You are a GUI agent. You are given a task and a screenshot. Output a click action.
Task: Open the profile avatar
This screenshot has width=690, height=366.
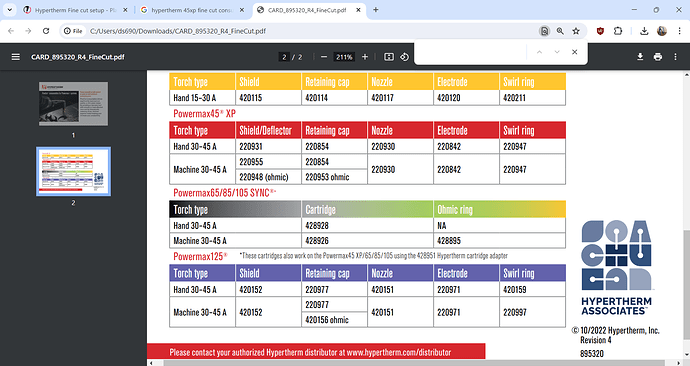tap(661, 31)
